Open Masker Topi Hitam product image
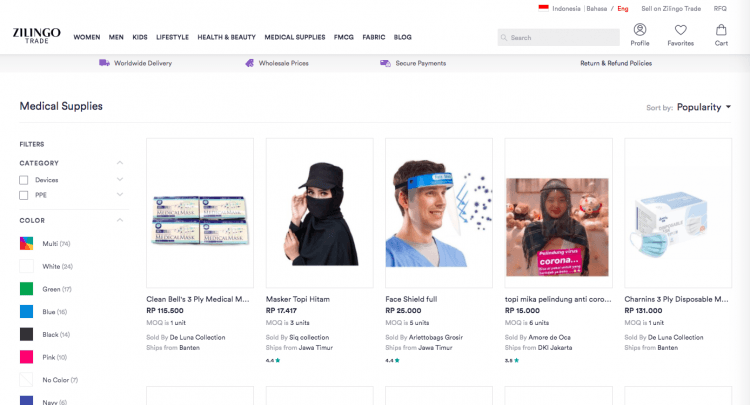The height and width of the screenshot is (405, 750). [320, 213]
